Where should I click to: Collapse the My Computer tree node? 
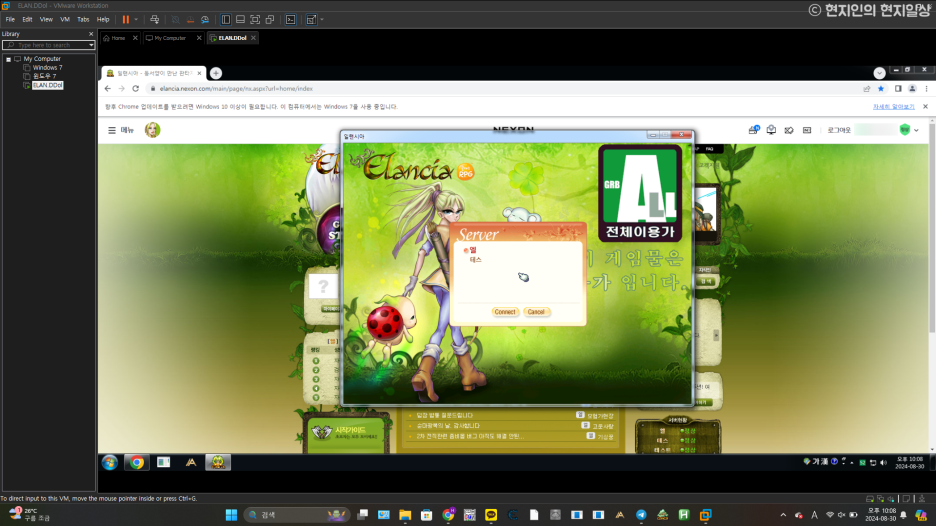8,59
